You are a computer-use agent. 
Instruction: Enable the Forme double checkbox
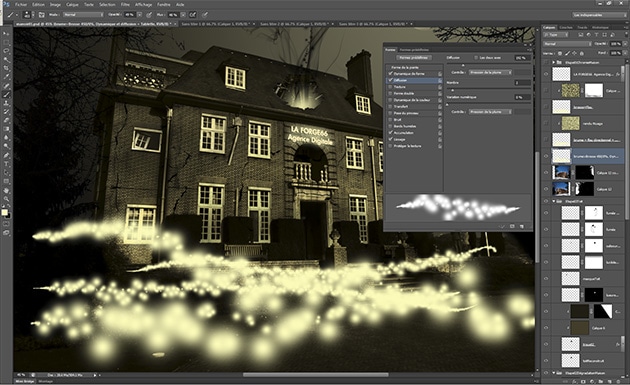click(390, 93)
